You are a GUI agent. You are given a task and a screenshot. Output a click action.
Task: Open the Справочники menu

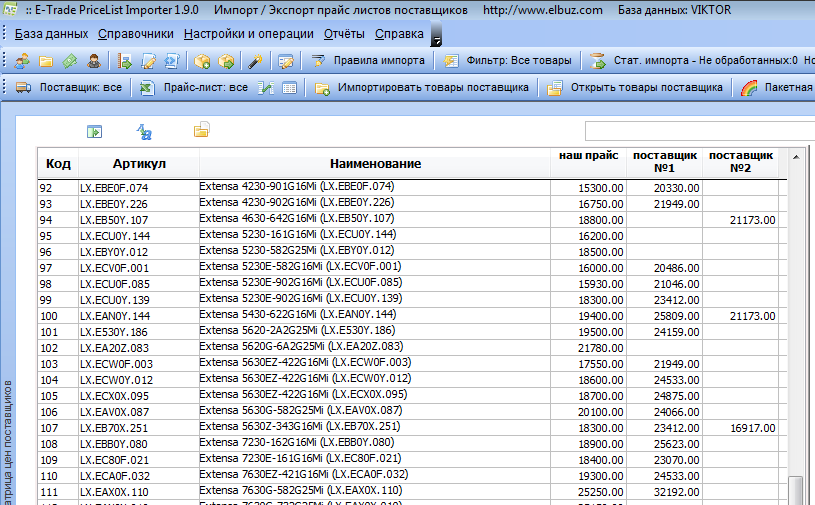pyautogui.click(x=136, y=34)
